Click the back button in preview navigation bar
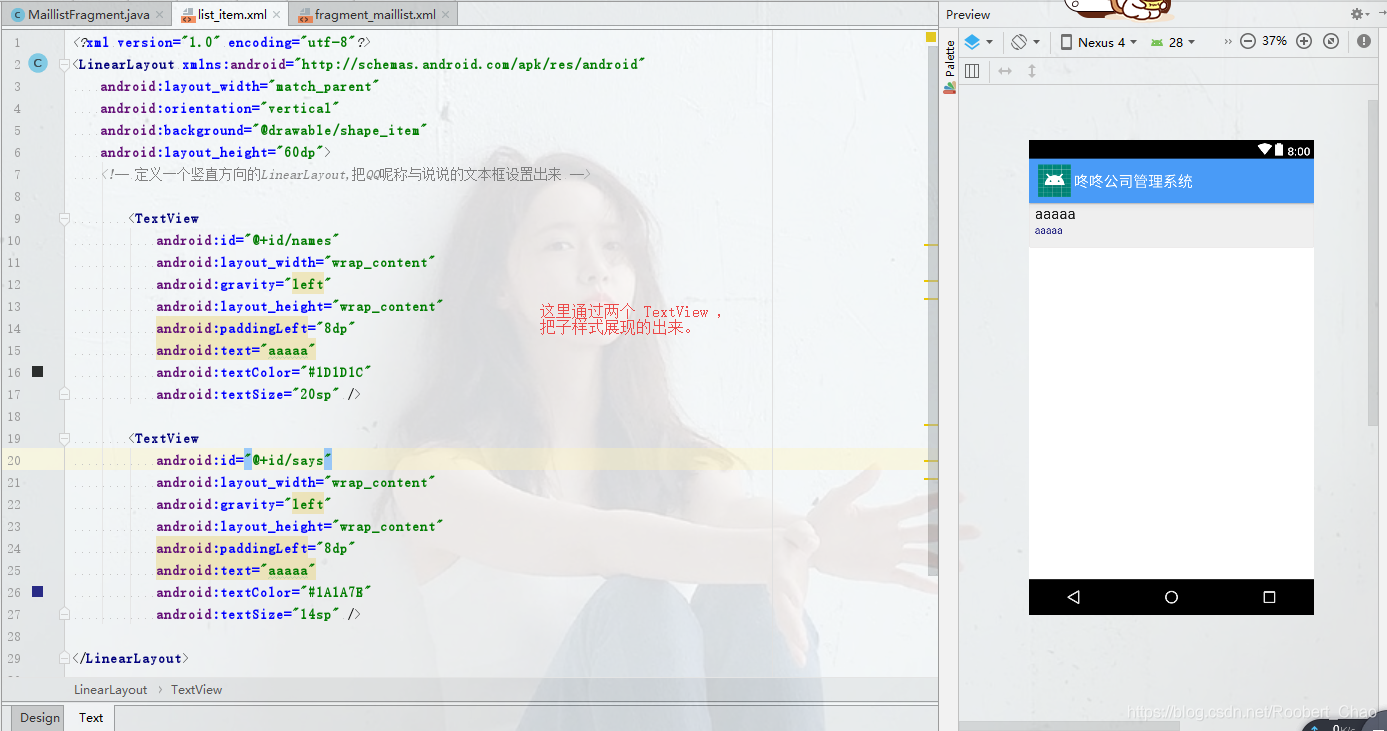The image size is (1387, 731). tap(1074, 597)
